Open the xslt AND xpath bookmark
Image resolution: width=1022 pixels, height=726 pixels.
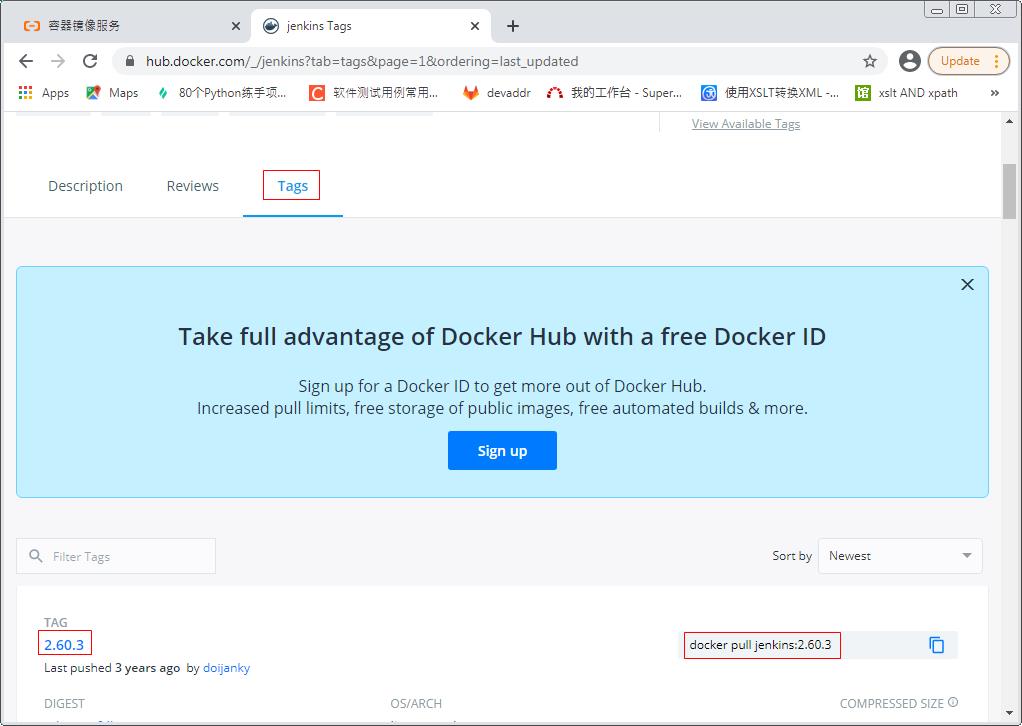[906, 93]
